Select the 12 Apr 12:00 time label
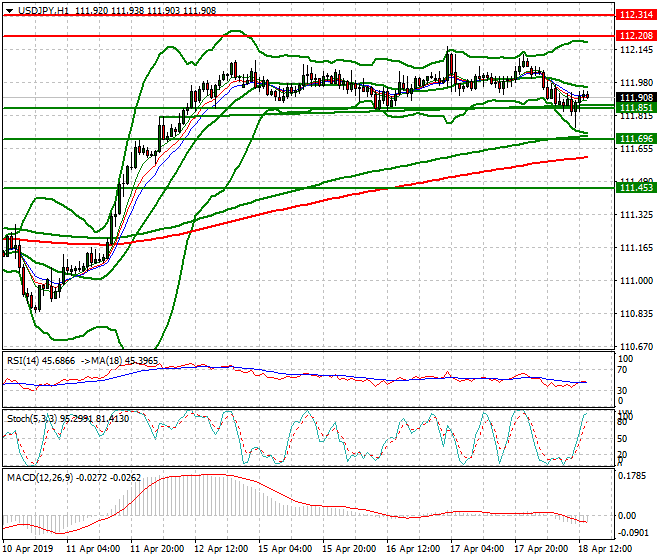This screenshot has height=560, width=660. (221, 549)
